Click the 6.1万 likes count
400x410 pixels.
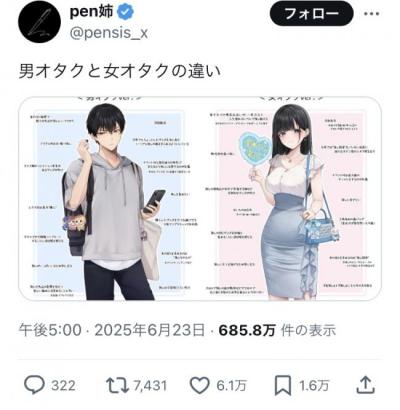coord(231,386)
